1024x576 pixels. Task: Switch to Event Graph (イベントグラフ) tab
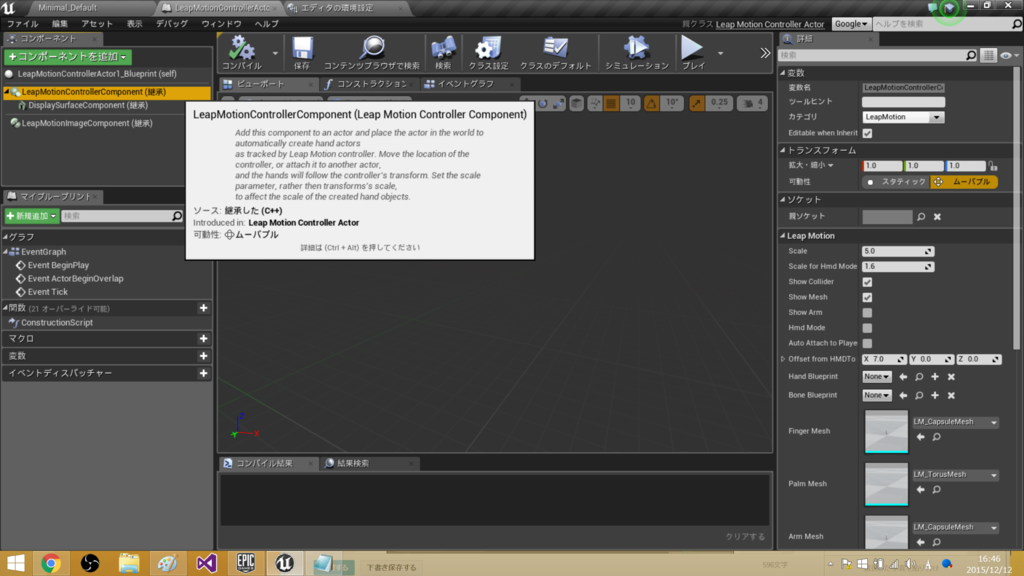pyautogui.click(x=468, y=84)
